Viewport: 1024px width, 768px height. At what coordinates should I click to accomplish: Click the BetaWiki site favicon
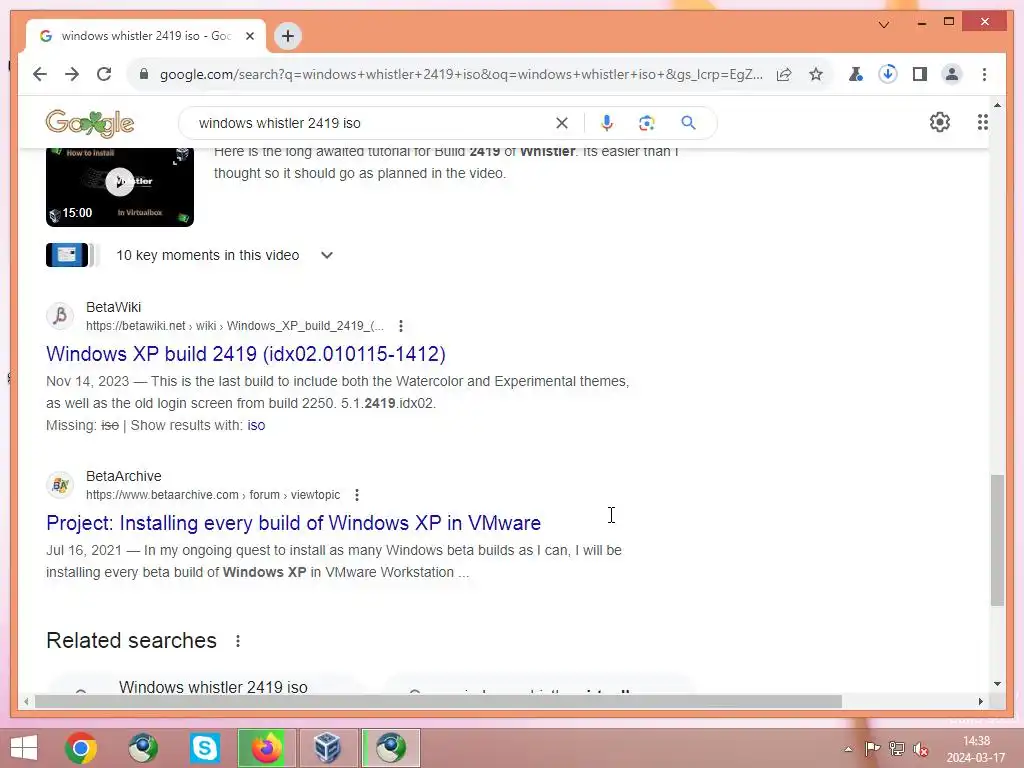pos(59,316)
